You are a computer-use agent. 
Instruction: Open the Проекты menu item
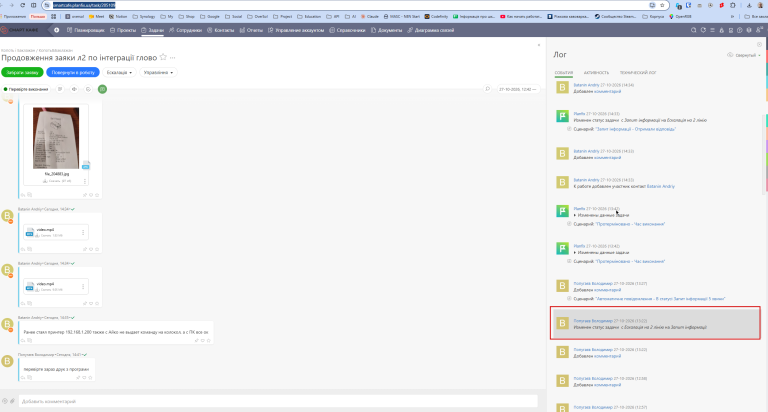click(123, 30)
